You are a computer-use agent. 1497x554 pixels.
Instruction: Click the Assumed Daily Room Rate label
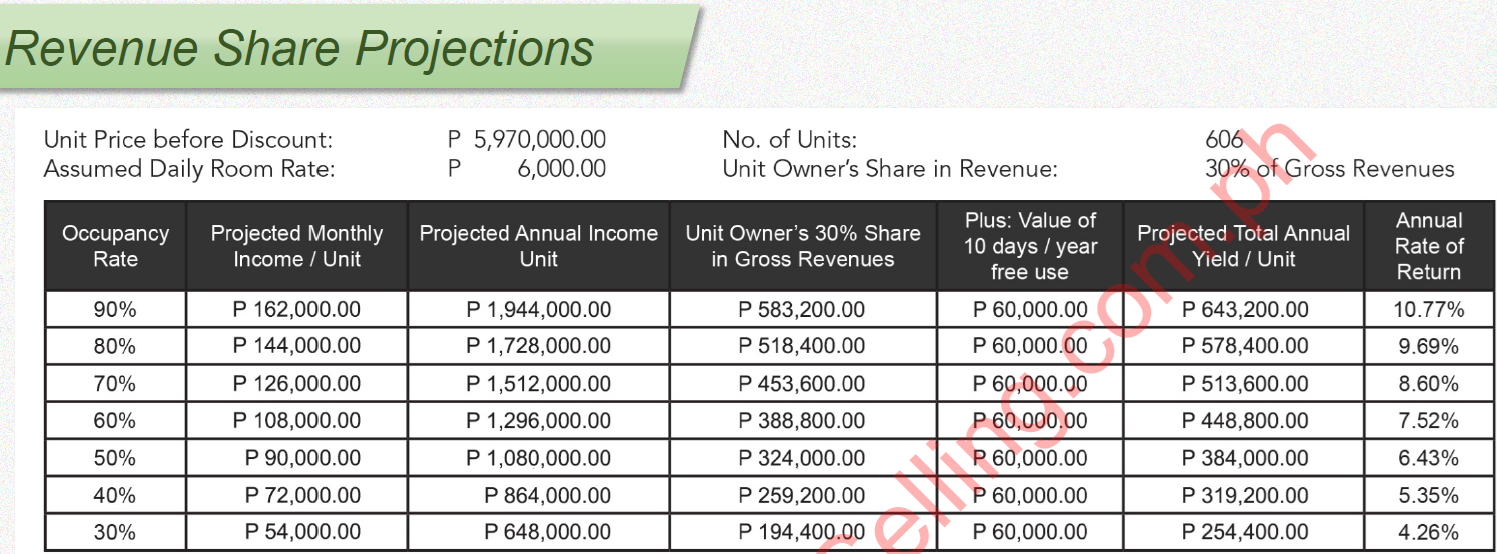click(x=189, y=169)
